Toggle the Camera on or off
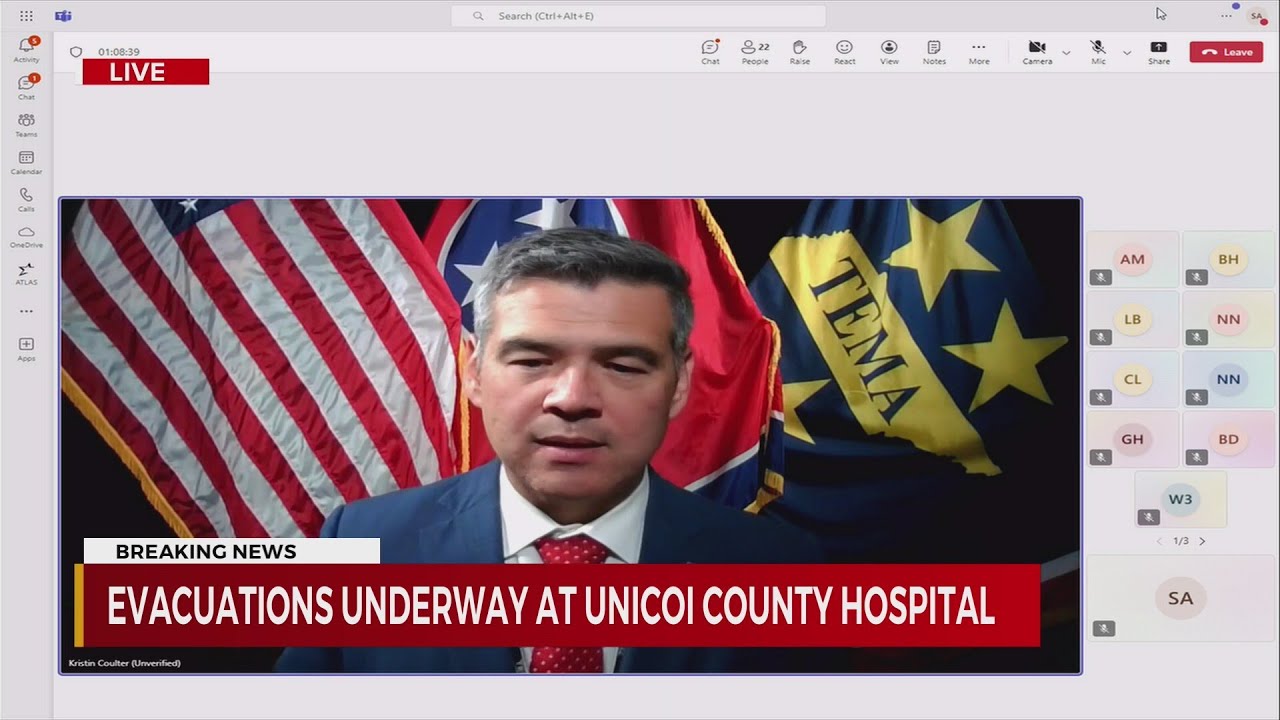The image size is (1280, 720). tap(1037, 52)
